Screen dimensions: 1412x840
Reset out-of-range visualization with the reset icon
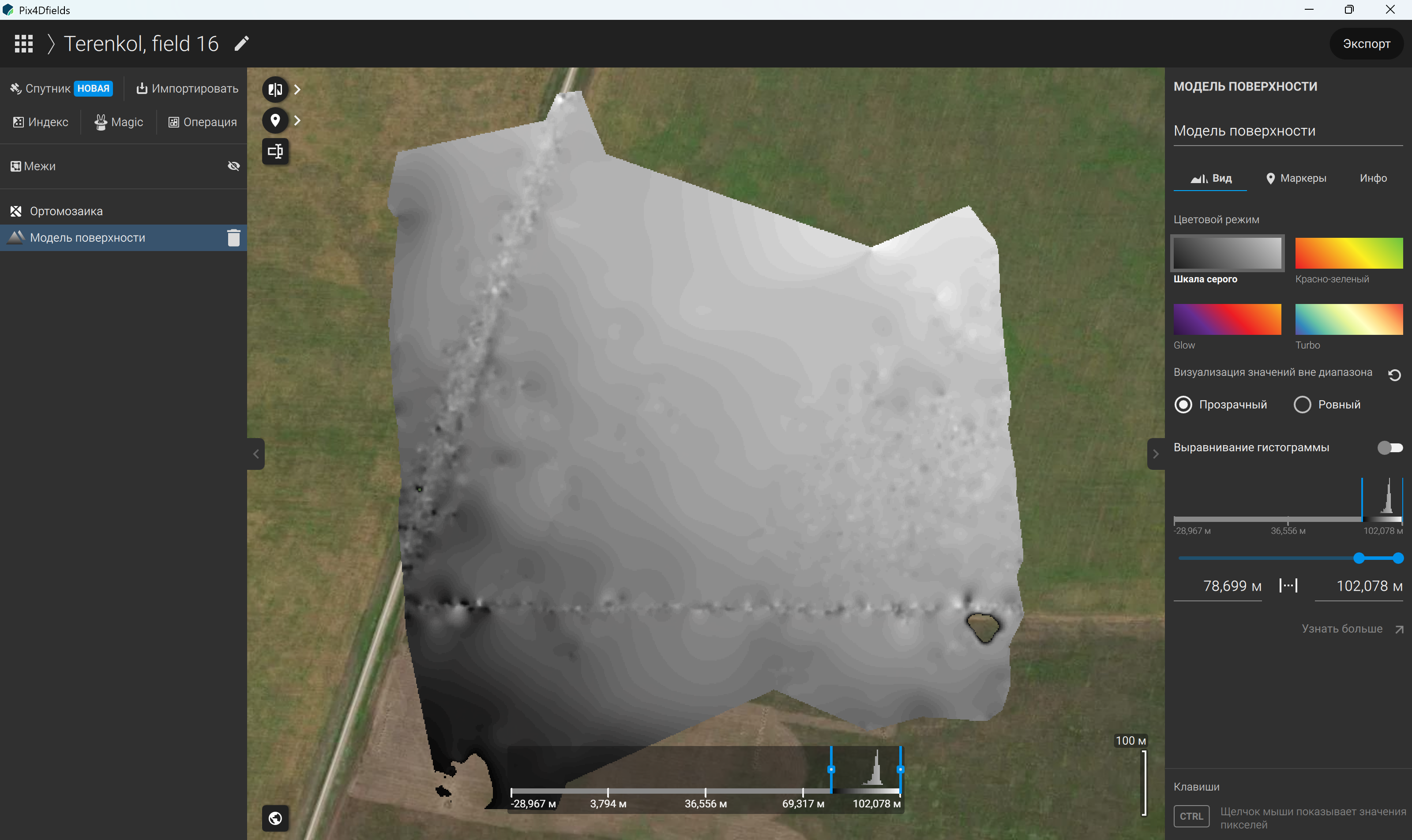click(x=1394, y=375)
